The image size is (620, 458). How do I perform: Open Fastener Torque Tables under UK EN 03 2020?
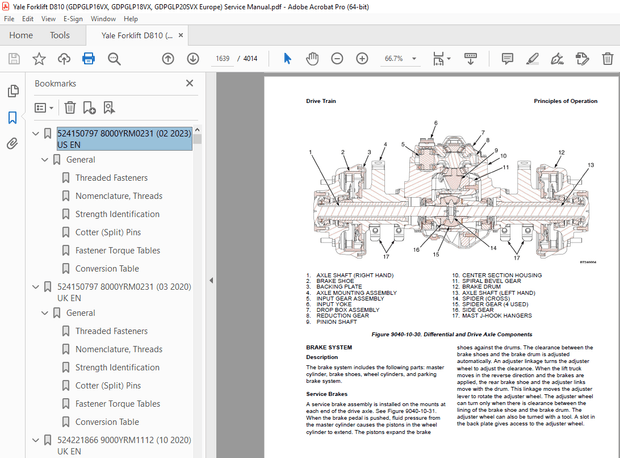coord(118,403)
